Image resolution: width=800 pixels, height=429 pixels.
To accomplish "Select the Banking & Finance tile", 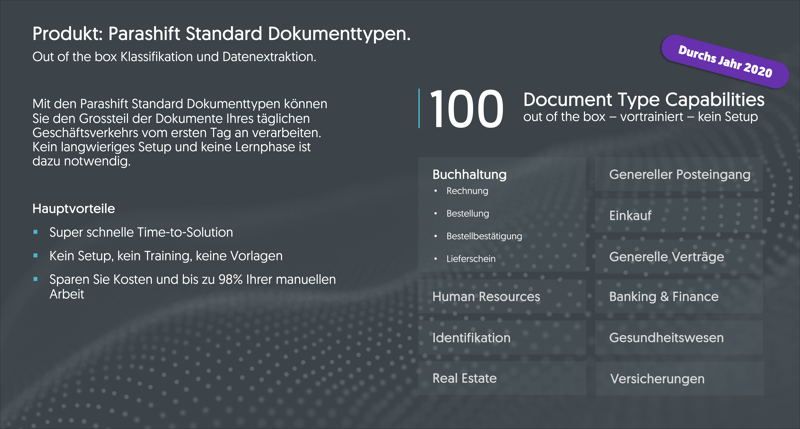I will click(679, 296).
